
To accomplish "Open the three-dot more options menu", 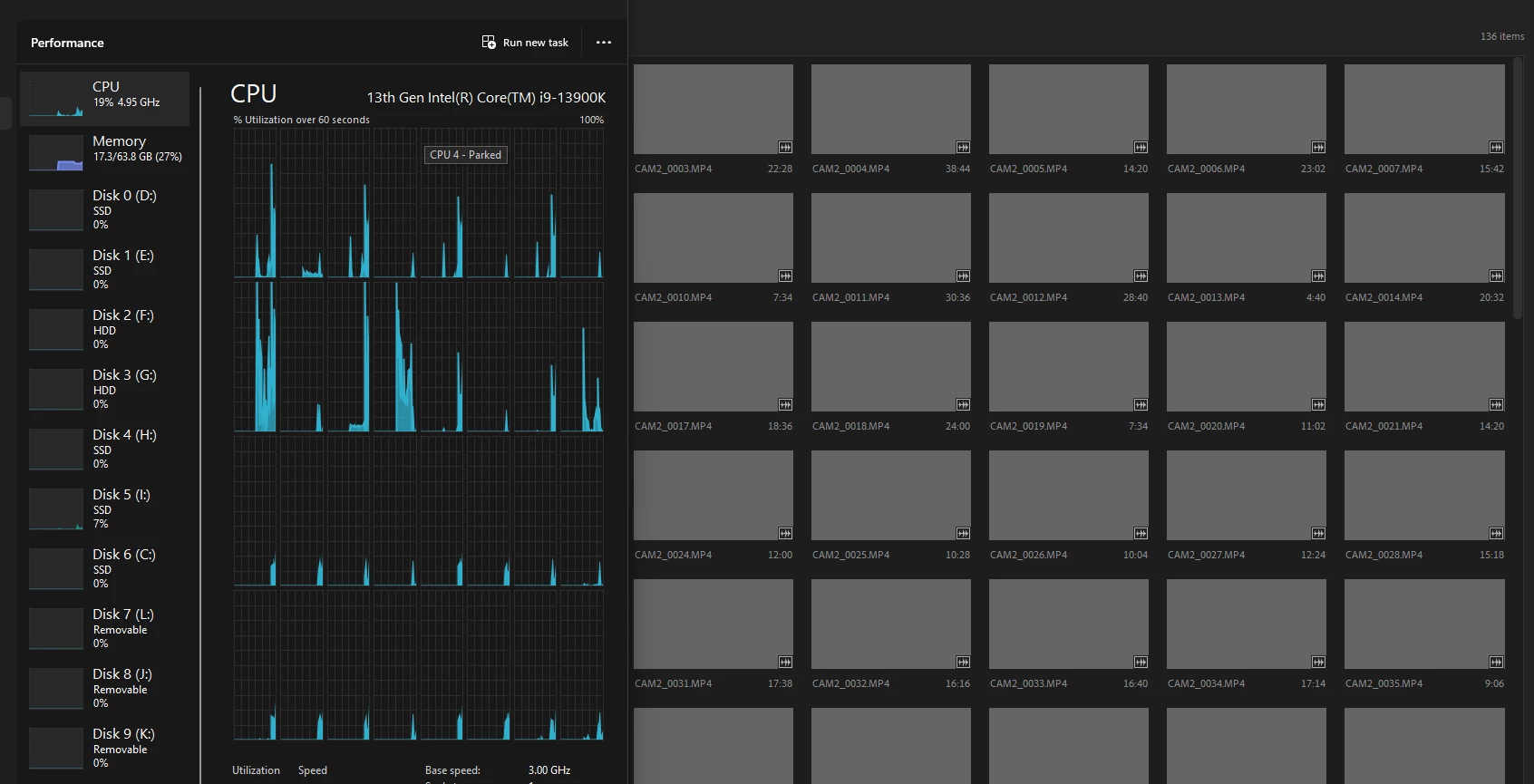I will (604, 43).
